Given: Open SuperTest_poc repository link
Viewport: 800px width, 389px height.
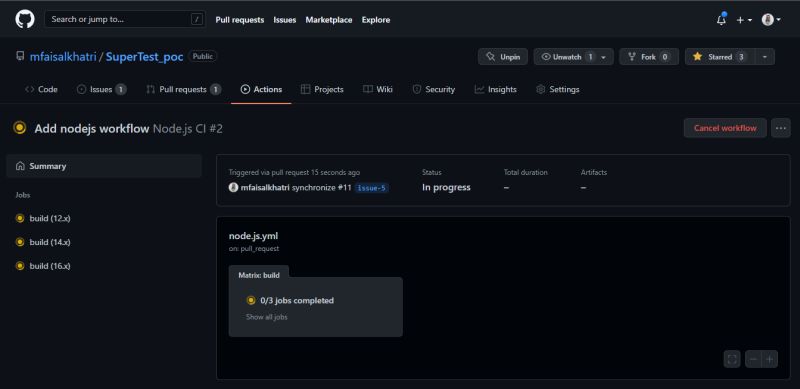Looking at the screenshot, I should pyautogui.click(x=144, y=57).
